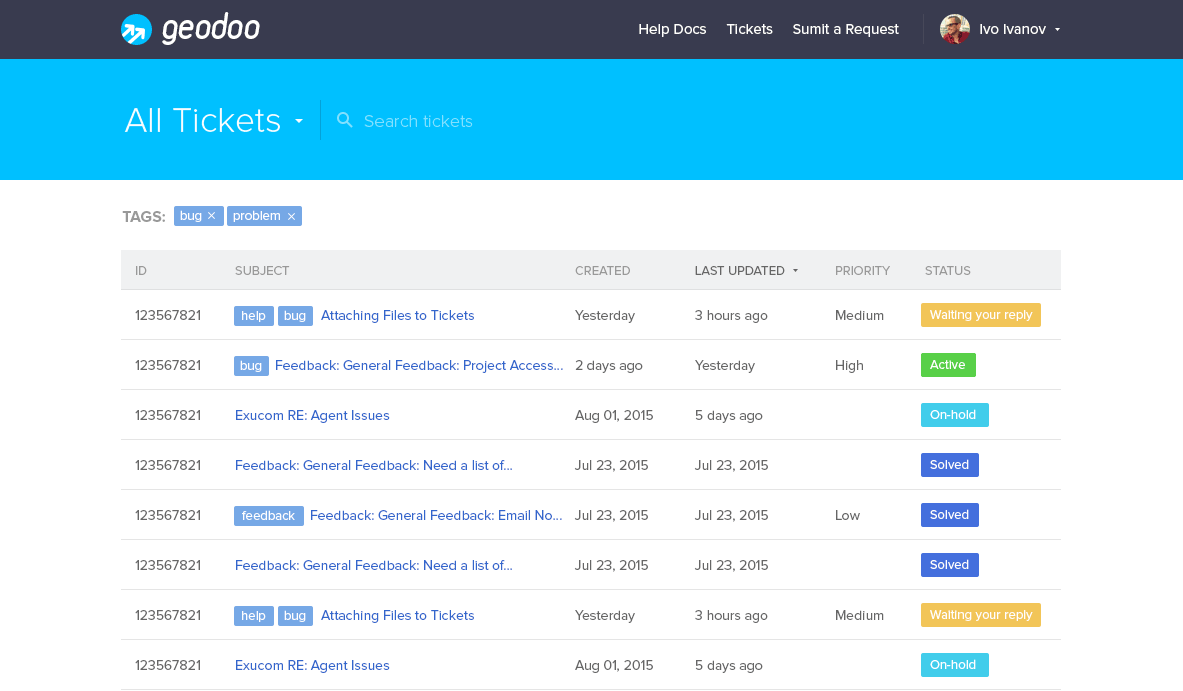
Task: Remove the problem tag filter
Action: click(x=291, y=216)
